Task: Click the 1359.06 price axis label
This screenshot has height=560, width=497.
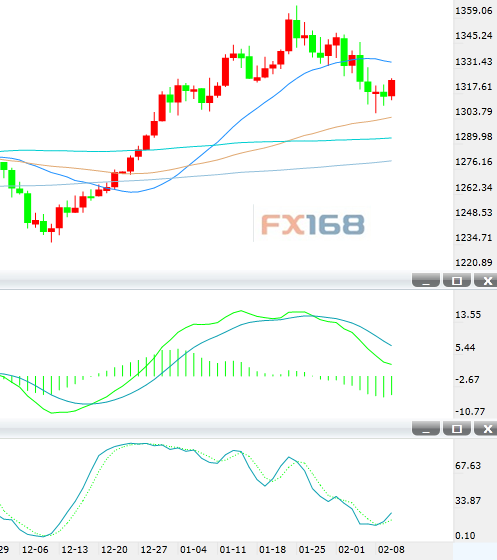Action: click(473, 11)
